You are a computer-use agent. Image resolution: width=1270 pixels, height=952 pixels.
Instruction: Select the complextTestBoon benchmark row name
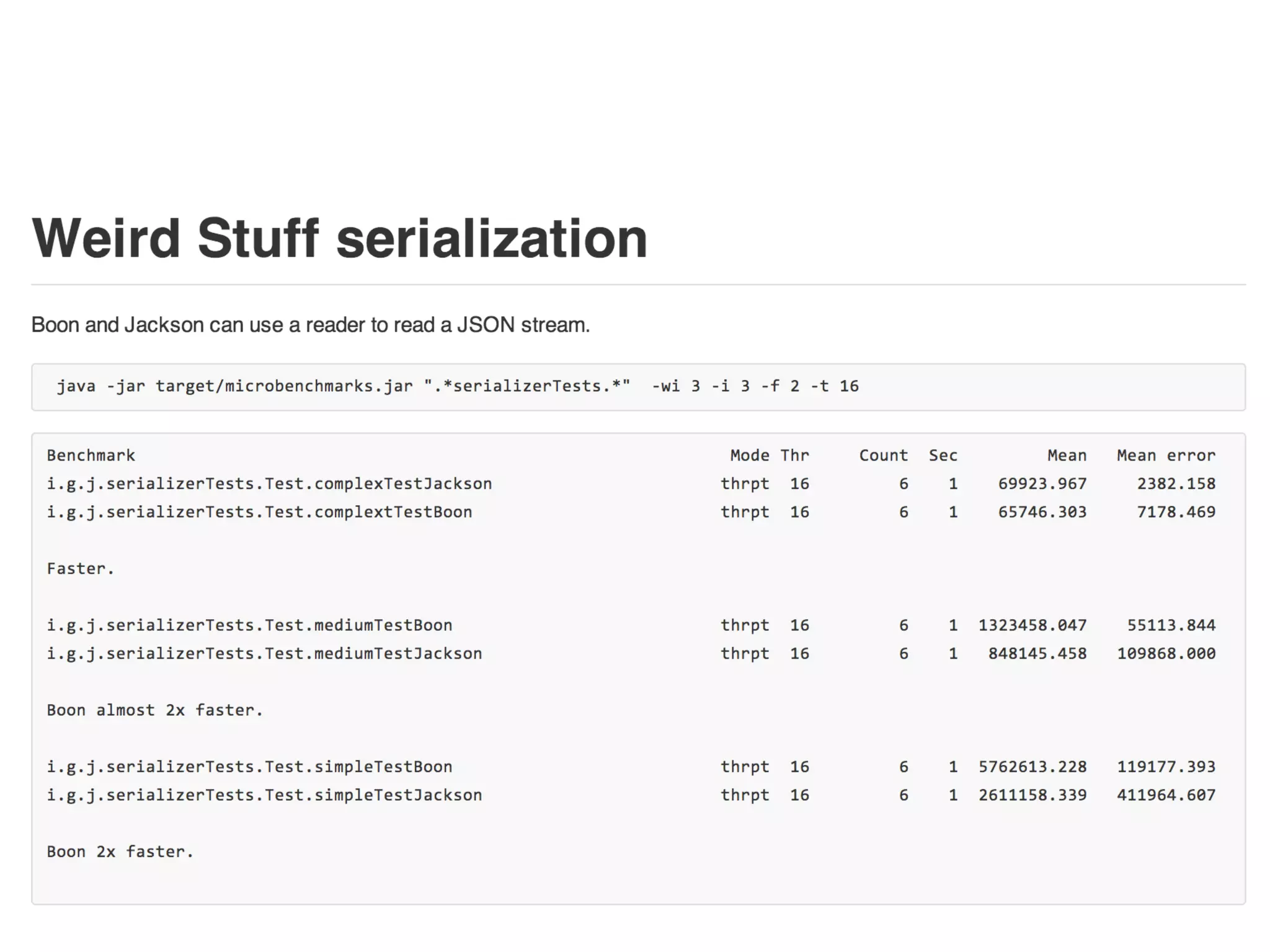pos(259,512)
